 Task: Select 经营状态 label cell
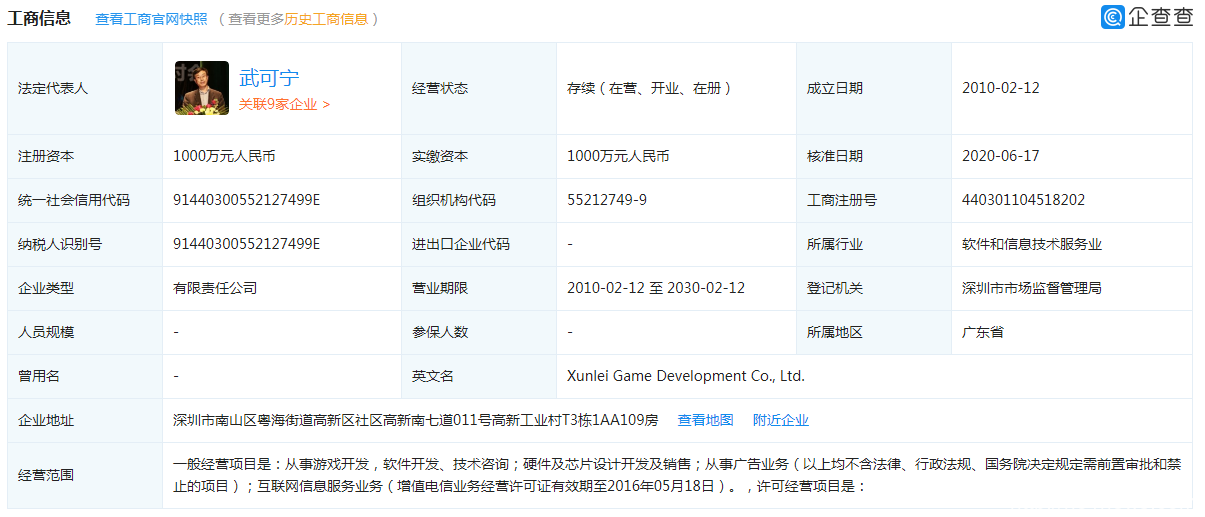479,88
